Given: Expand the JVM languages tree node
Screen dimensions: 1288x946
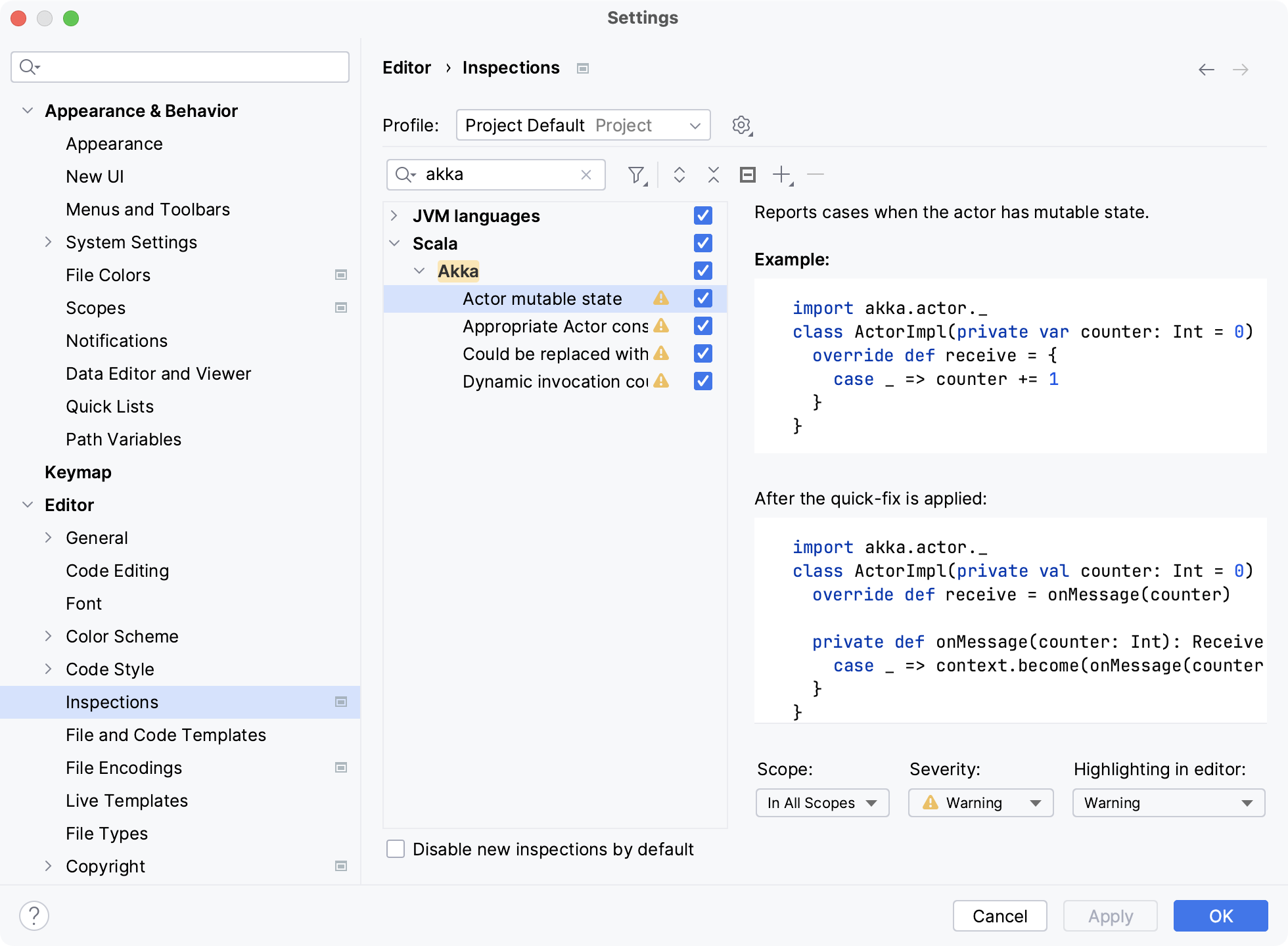Looking at the screenshot, I should coord(394,216).
